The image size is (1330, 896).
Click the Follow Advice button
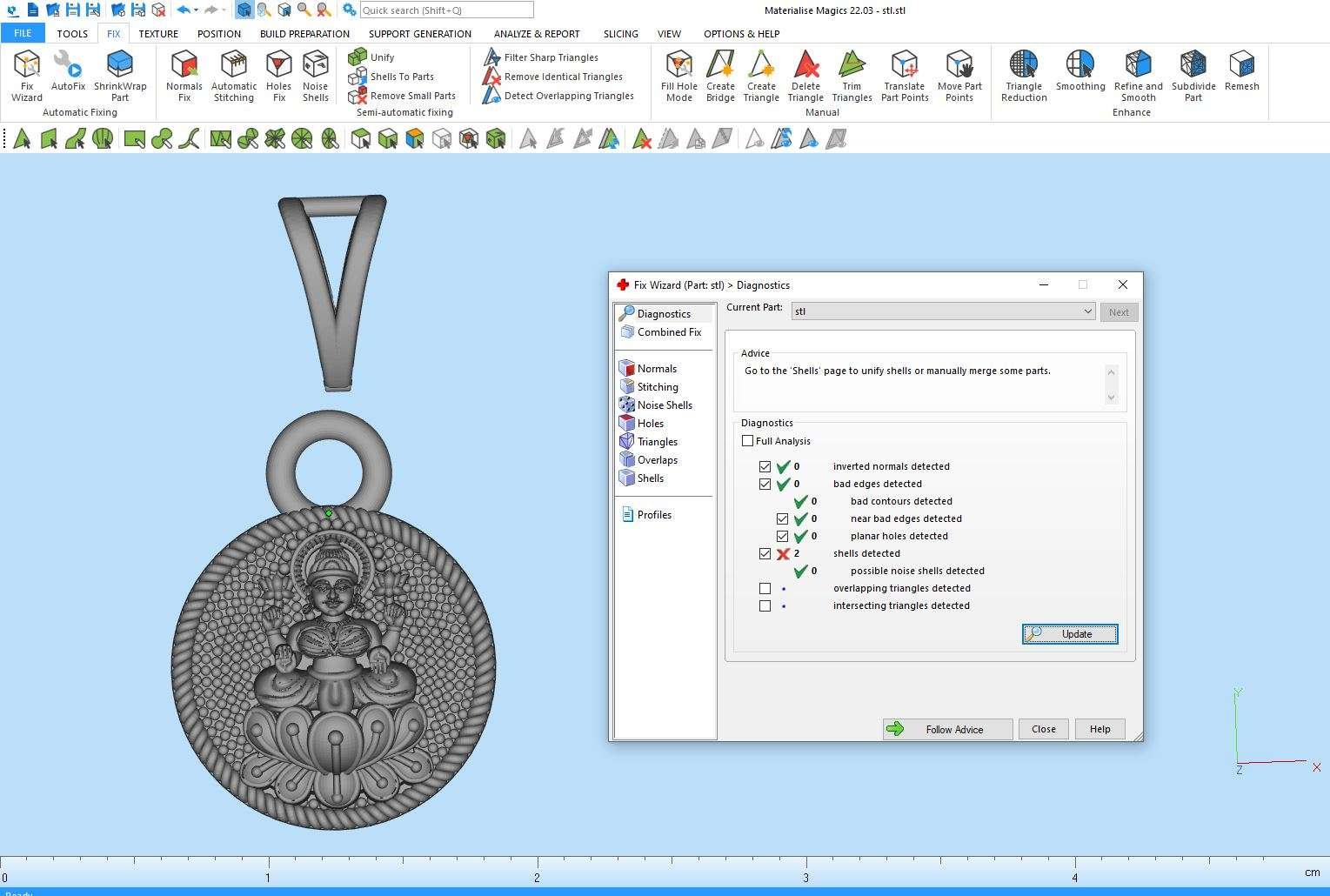(x=947, y=729)
